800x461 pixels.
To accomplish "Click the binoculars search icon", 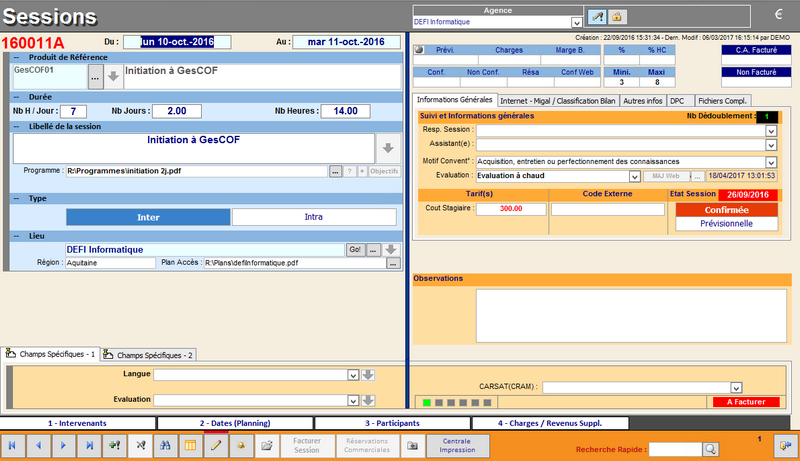I will [166, 445].
